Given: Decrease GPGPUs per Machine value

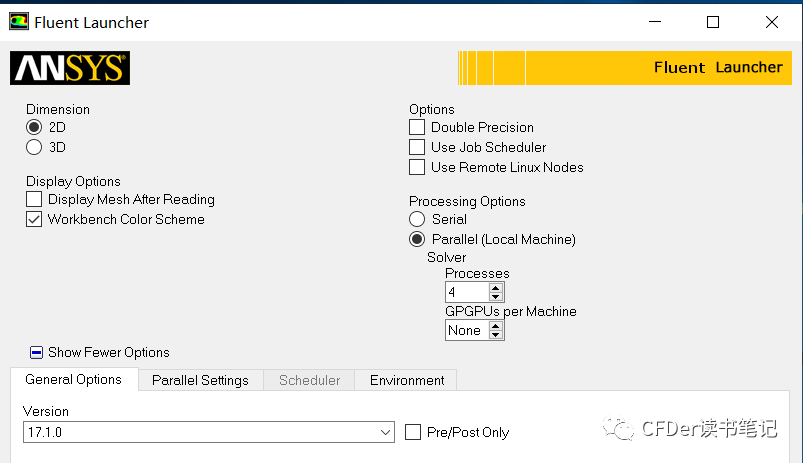Looking at the screenshot, I should point(495,334).
